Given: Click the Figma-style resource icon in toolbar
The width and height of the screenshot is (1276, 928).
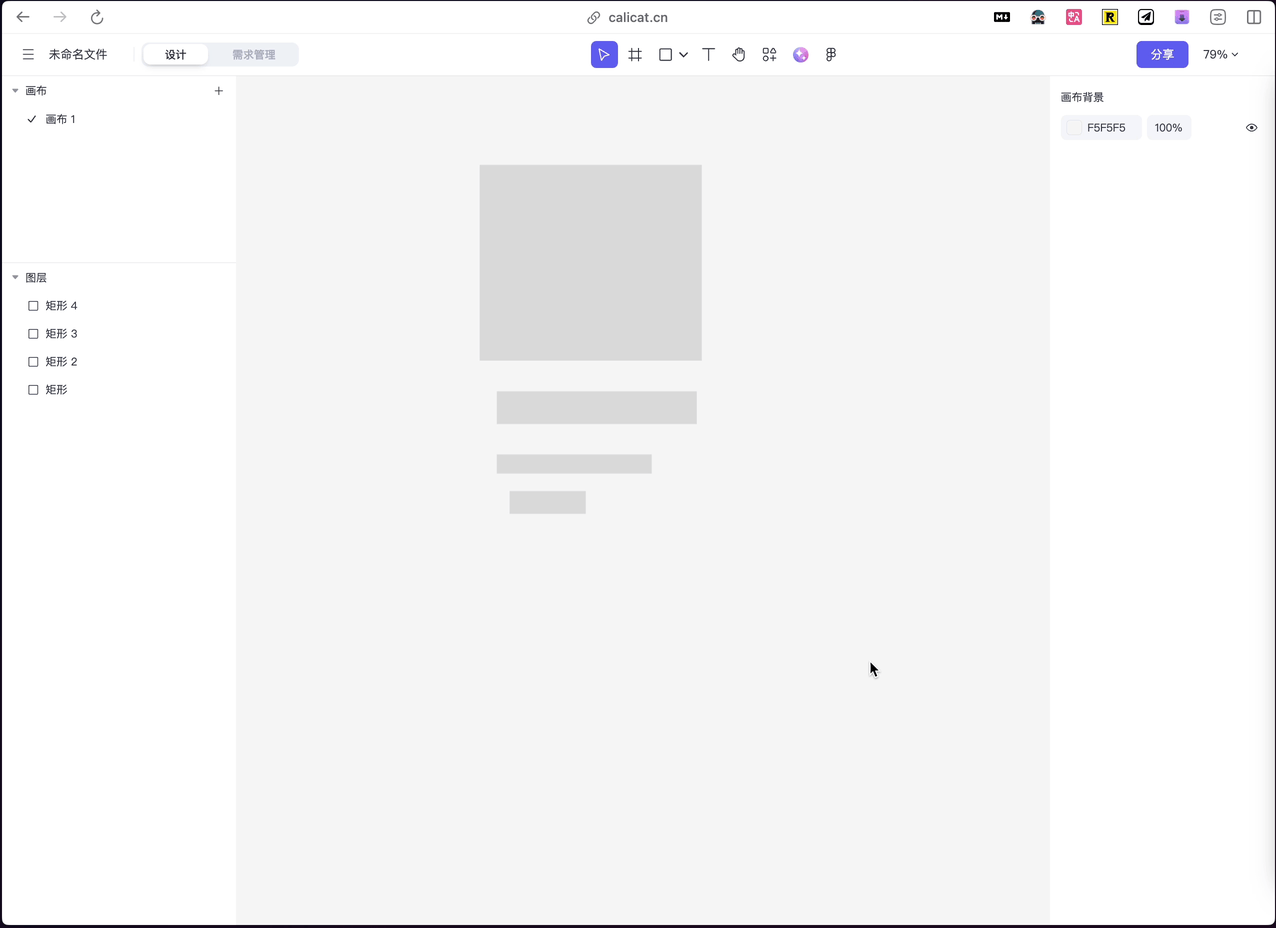Looking at the screenshot, I should pos(830,54).
